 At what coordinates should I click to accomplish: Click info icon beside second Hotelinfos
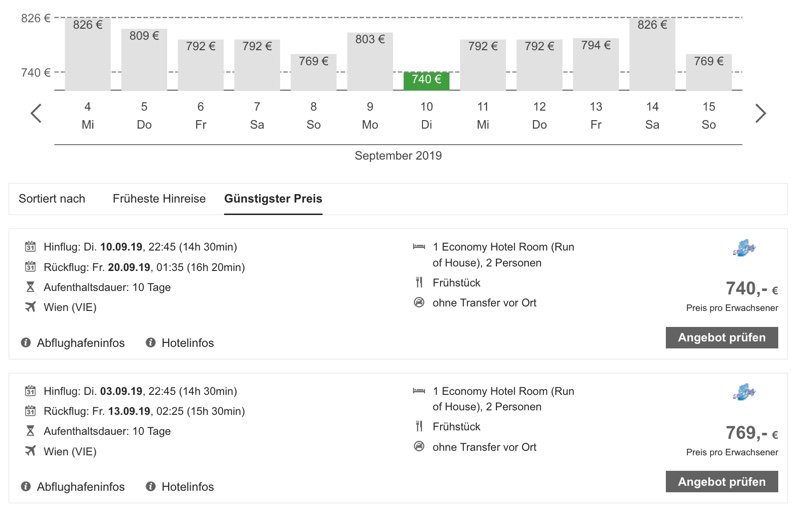pyautogui.click(x=151, y=487)
